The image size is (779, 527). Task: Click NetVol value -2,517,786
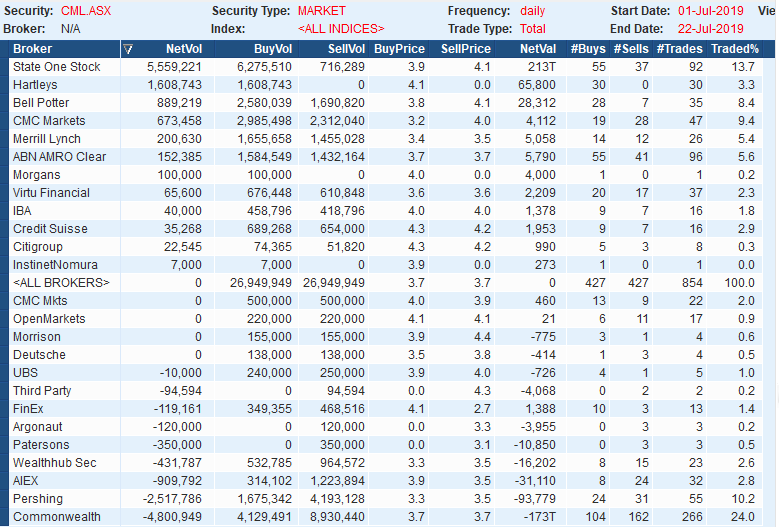pos(172,499)
